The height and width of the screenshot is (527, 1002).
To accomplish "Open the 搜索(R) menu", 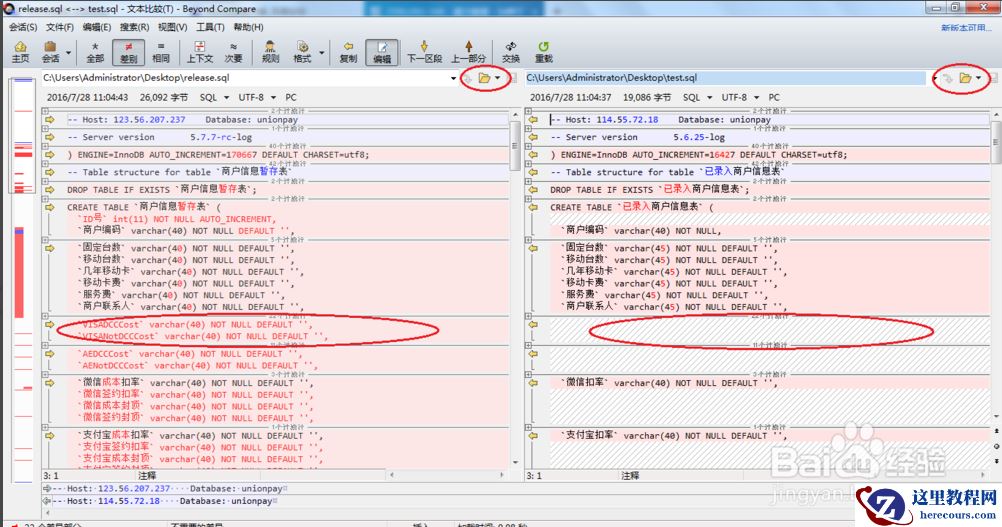I will 135,27.
